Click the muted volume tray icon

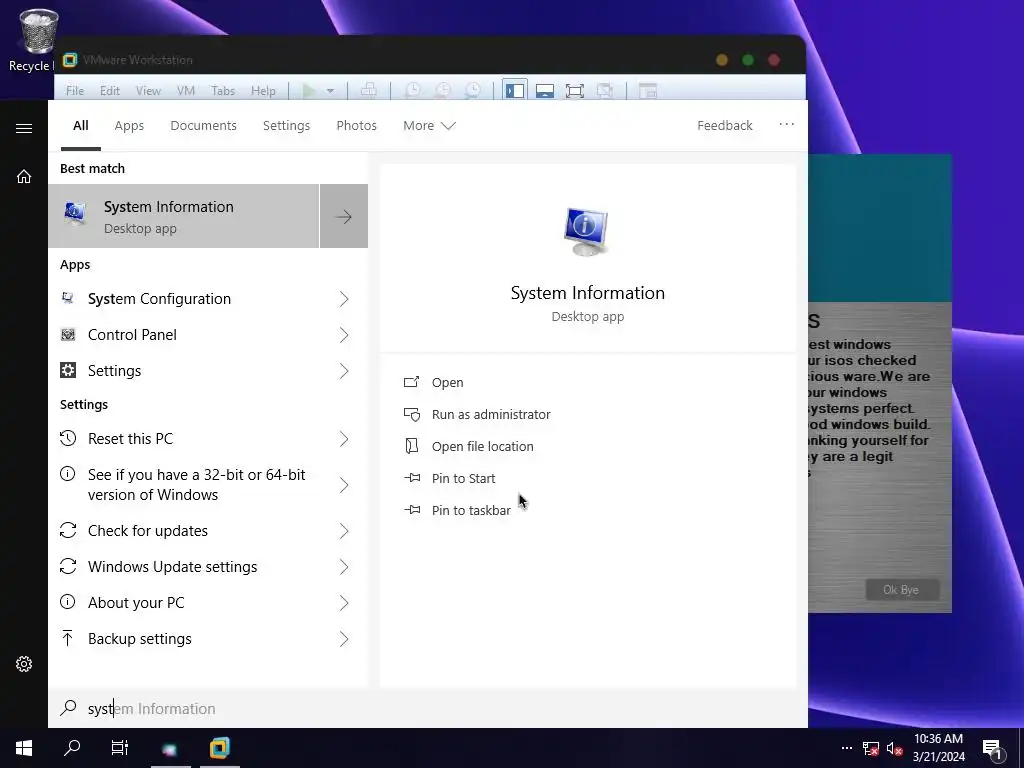pyautogui.click(x=895, y=748)
